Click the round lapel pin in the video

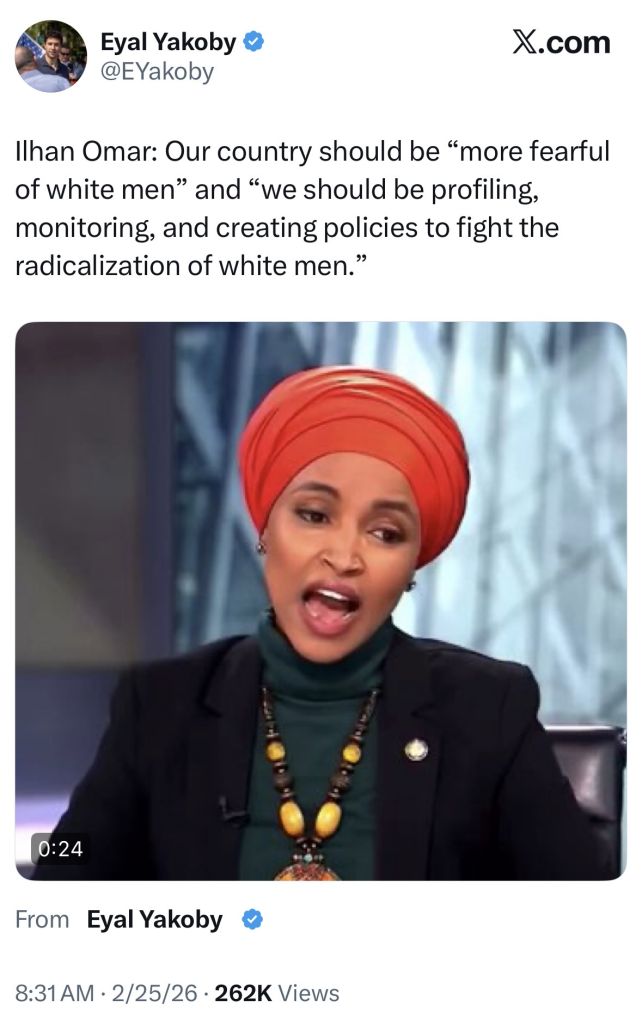pyautogui.click(x=416, y=750)
